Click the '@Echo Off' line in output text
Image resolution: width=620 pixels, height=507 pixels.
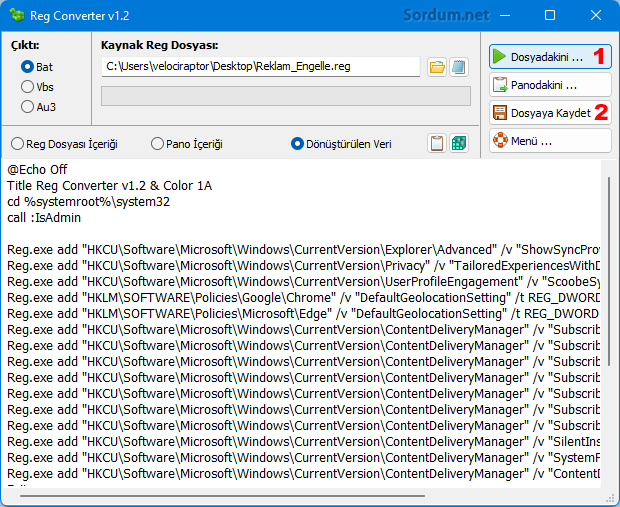(37, 169)
